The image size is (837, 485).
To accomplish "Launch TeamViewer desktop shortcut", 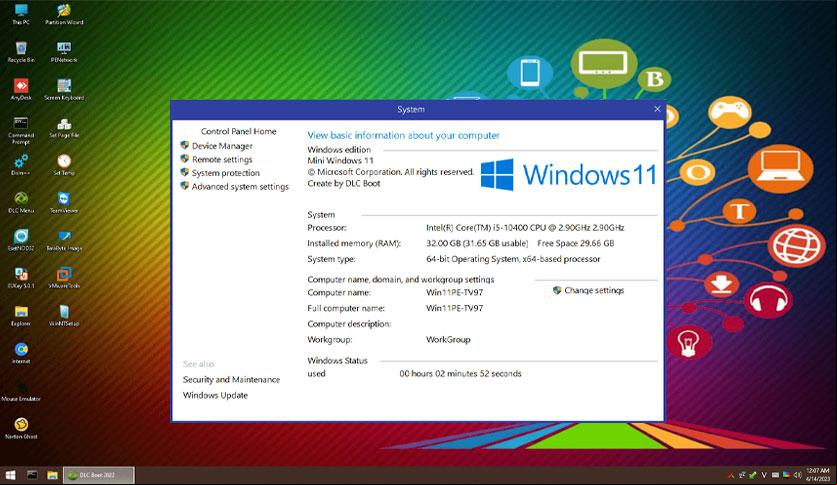I will (64, 202).
